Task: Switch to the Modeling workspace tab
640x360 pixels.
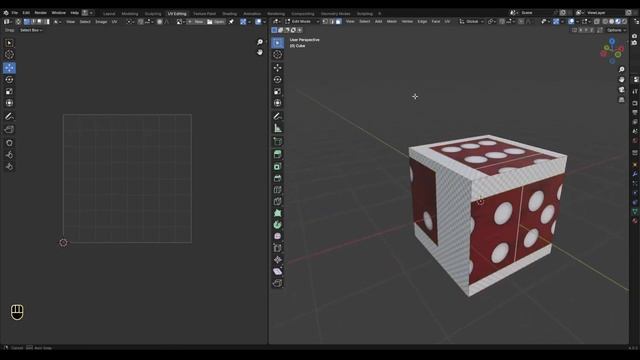Action: [130, 13]
